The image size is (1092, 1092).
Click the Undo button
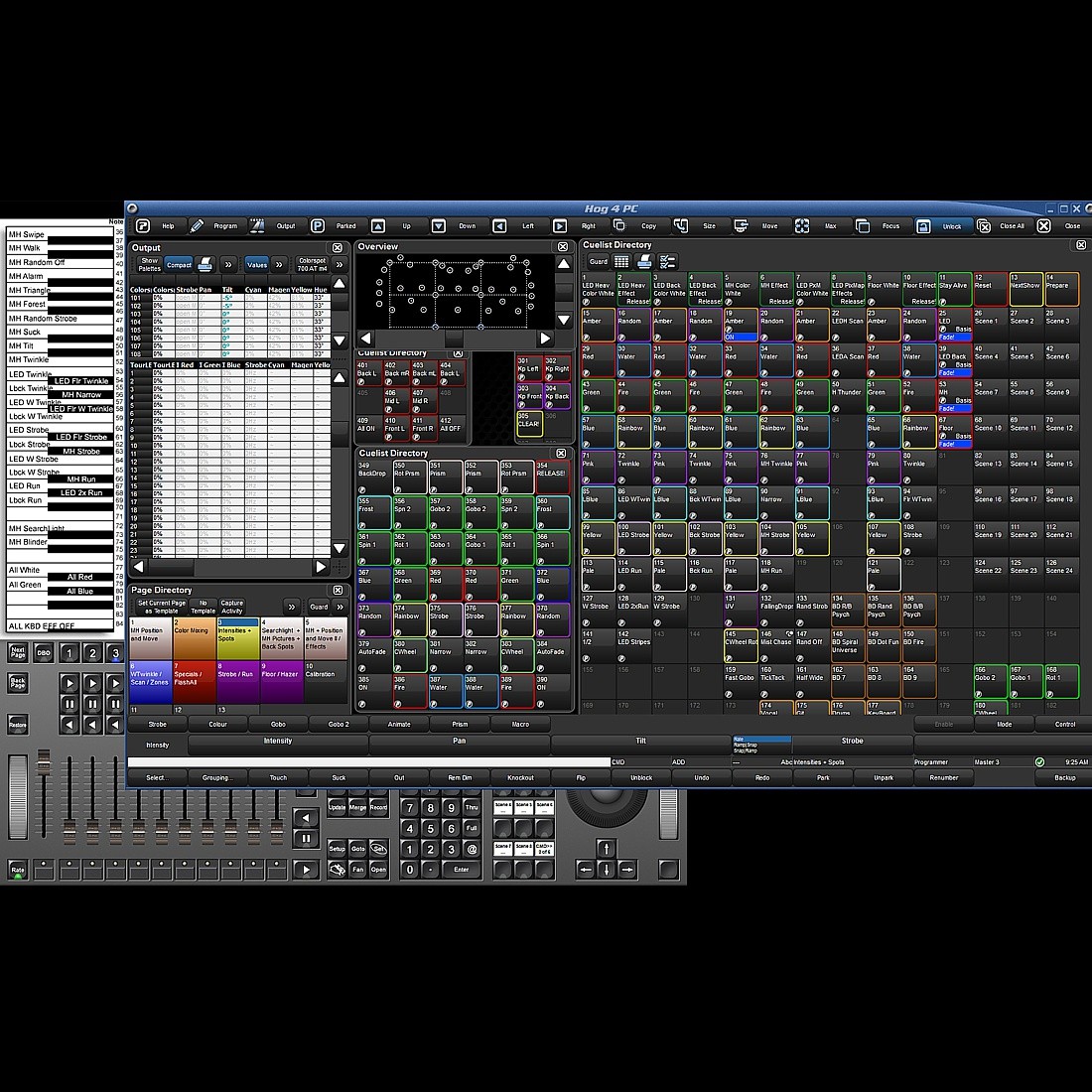[701, 778]
